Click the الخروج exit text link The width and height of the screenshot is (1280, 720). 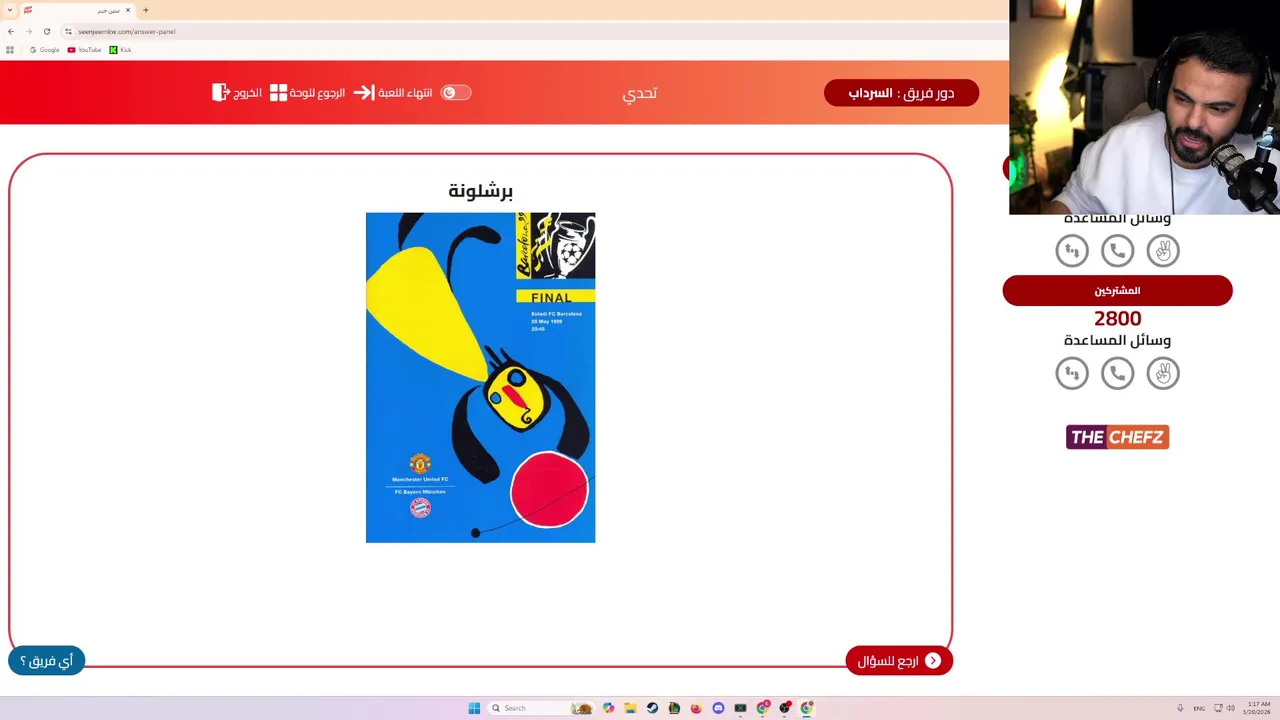pos(247,92)
